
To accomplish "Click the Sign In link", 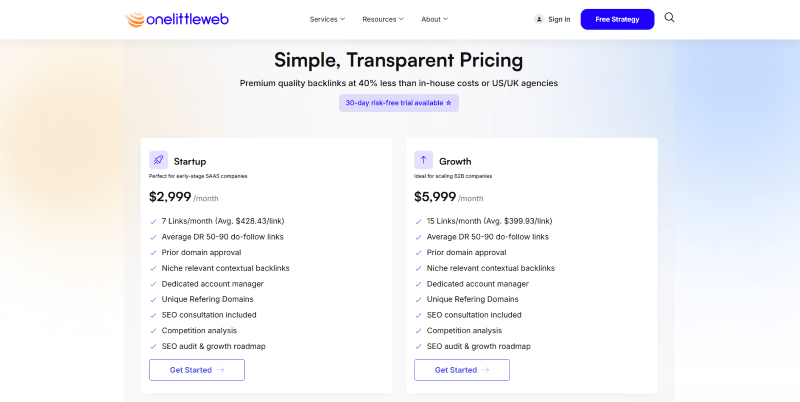I will pos(559,19).
